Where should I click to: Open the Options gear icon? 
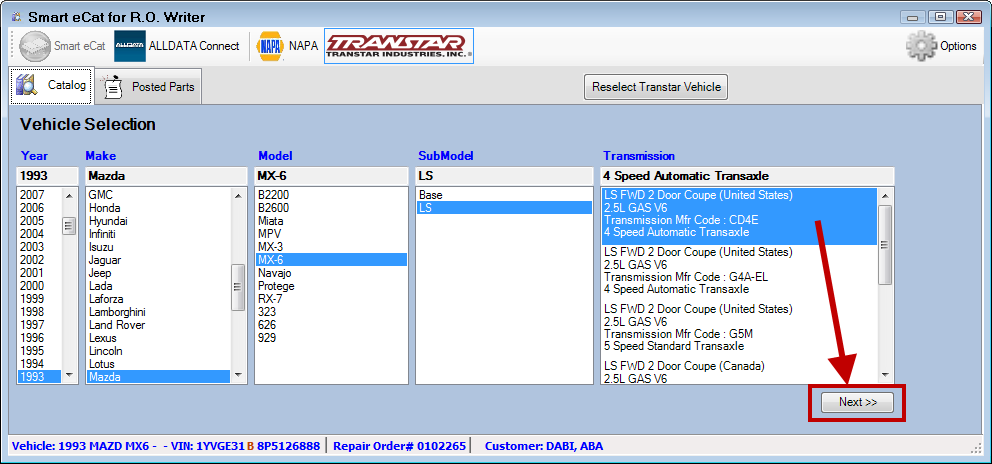coord(921,46)
